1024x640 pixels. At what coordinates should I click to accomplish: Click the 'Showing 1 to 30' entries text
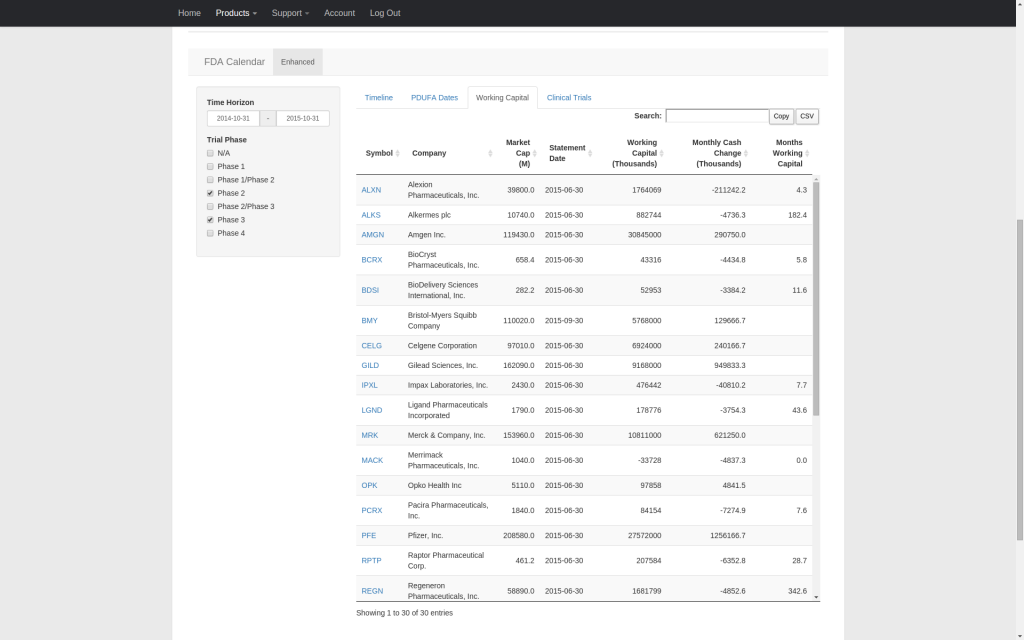[405, 613]
